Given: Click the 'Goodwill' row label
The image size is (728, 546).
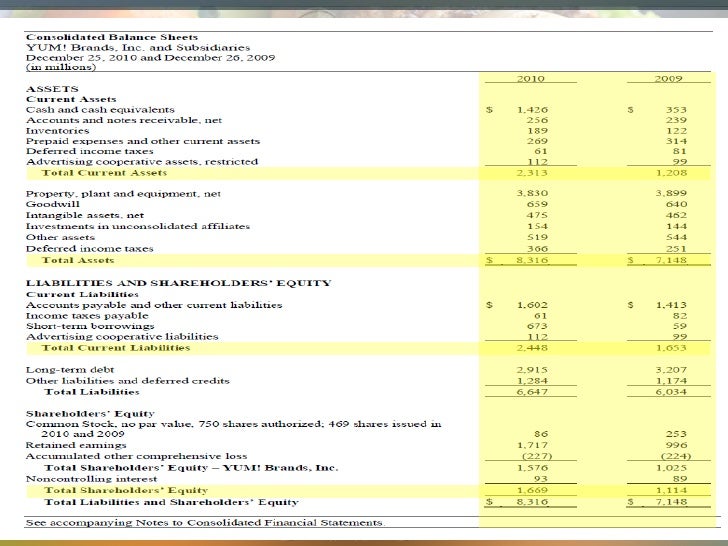Looking at the screenshot, I should [53, 204].
